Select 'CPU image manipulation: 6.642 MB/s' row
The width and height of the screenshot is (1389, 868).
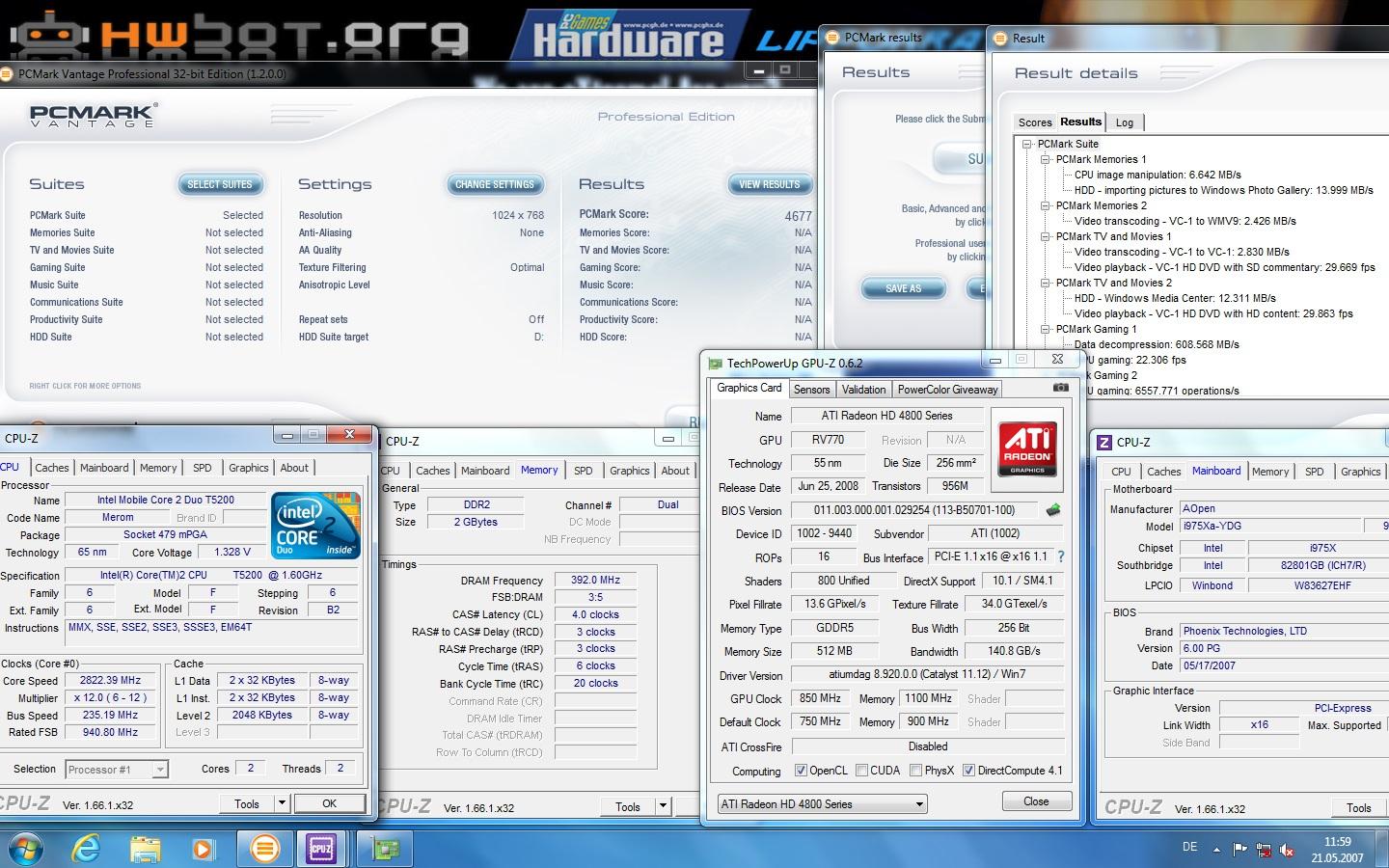point(1157,175)
